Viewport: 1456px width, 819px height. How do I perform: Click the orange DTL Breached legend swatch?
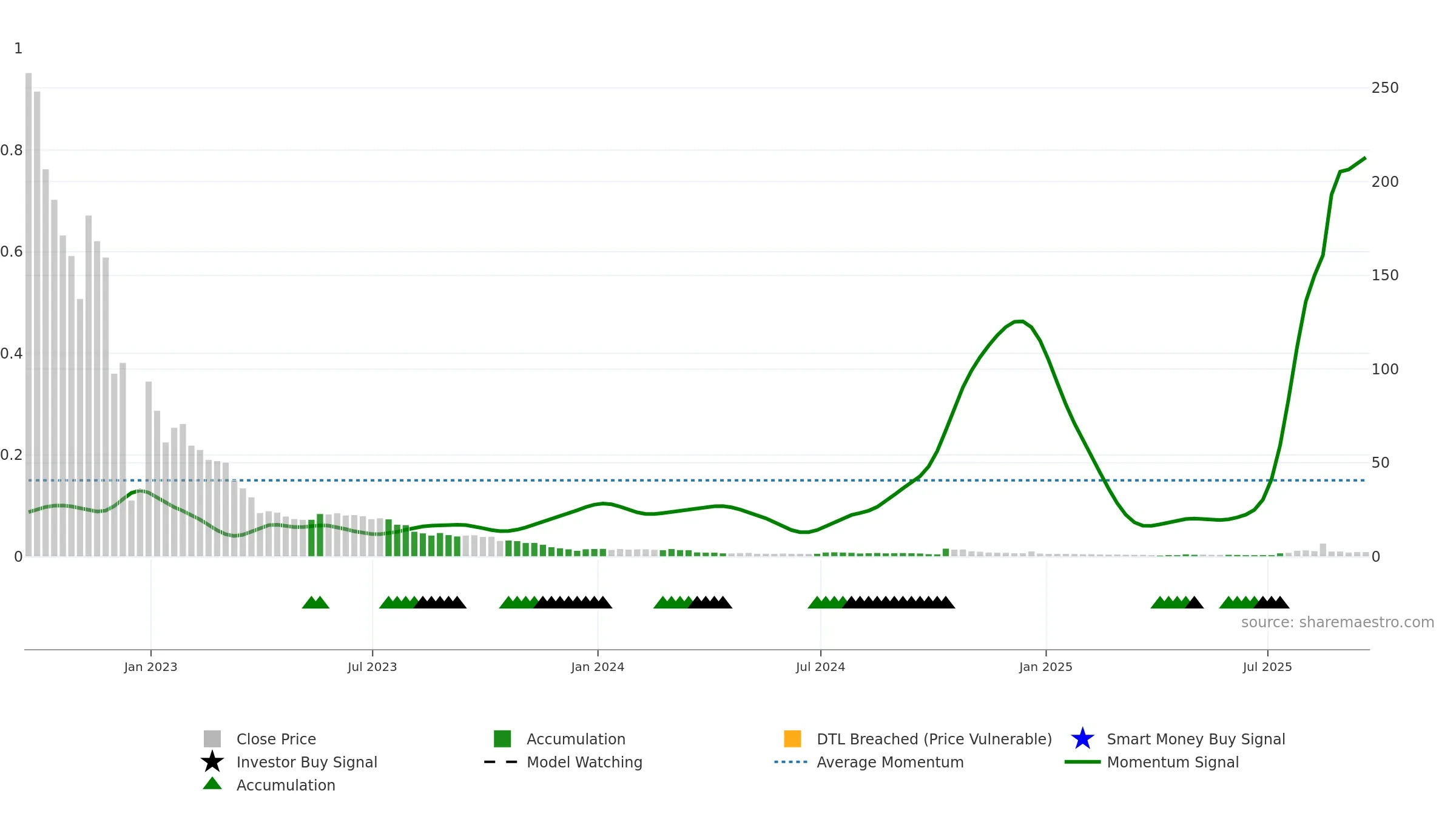(x=792, y=738)
